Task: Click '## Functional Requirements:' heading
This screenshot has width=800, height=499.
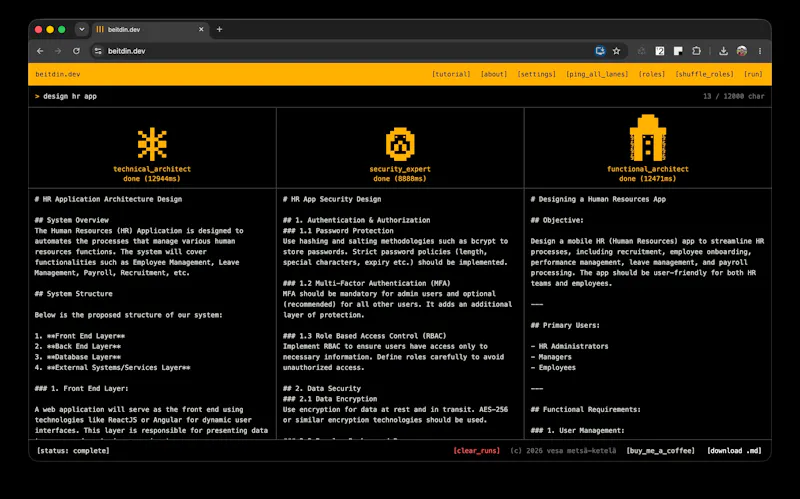Action: [585, 410]
